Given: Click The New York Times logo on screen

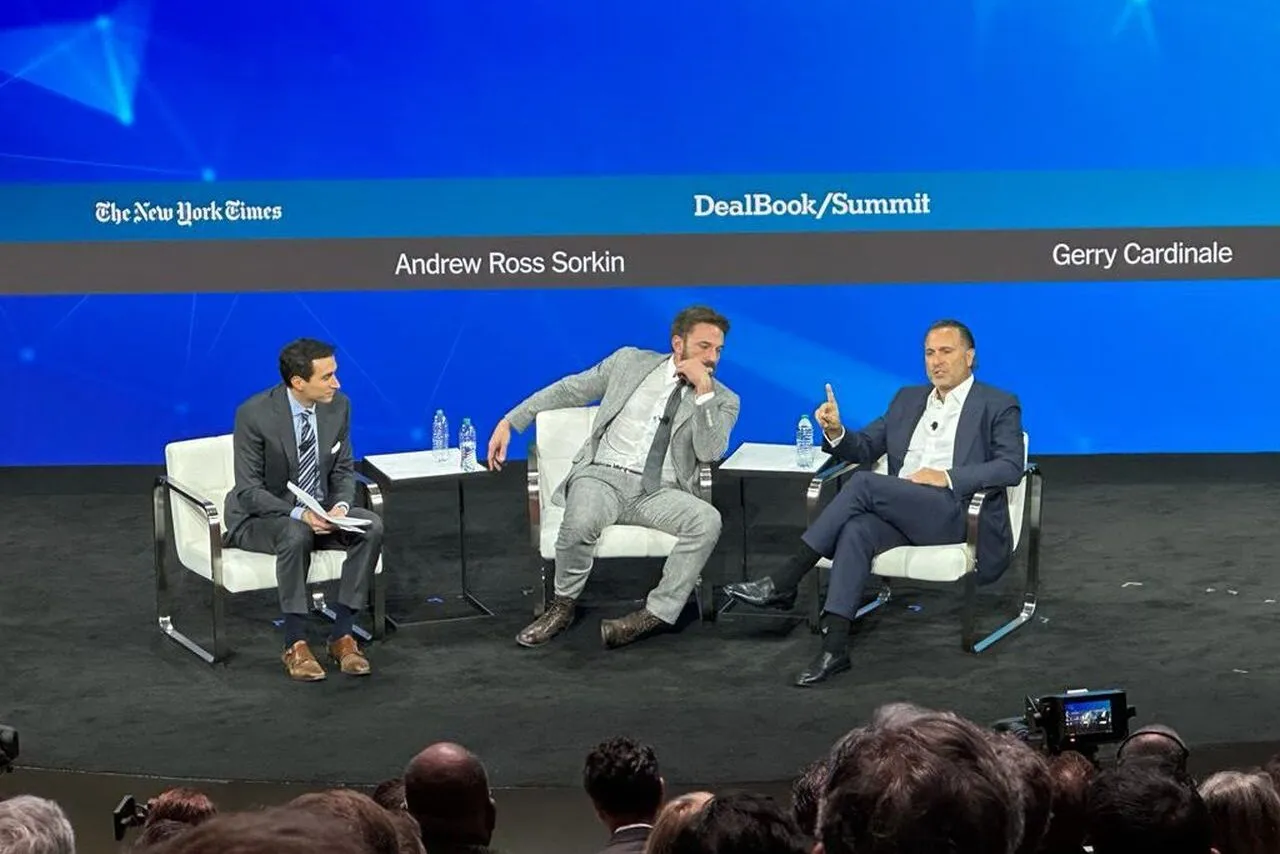Looking at the screenshot, I should click(x=188, y=212).
